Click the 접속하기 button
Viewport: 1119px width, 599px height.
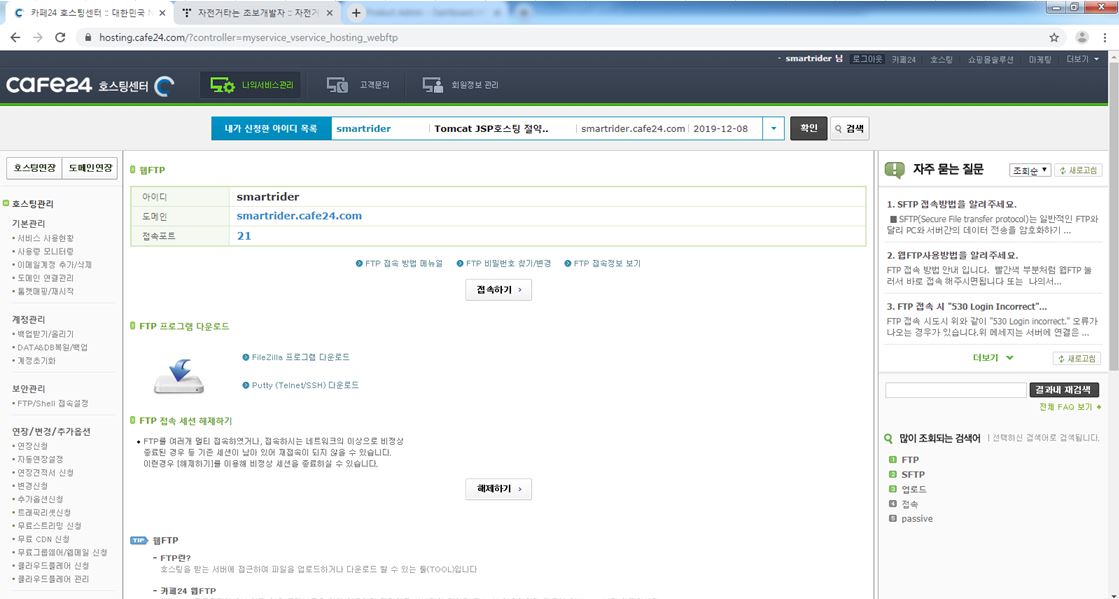coord(498,290)
